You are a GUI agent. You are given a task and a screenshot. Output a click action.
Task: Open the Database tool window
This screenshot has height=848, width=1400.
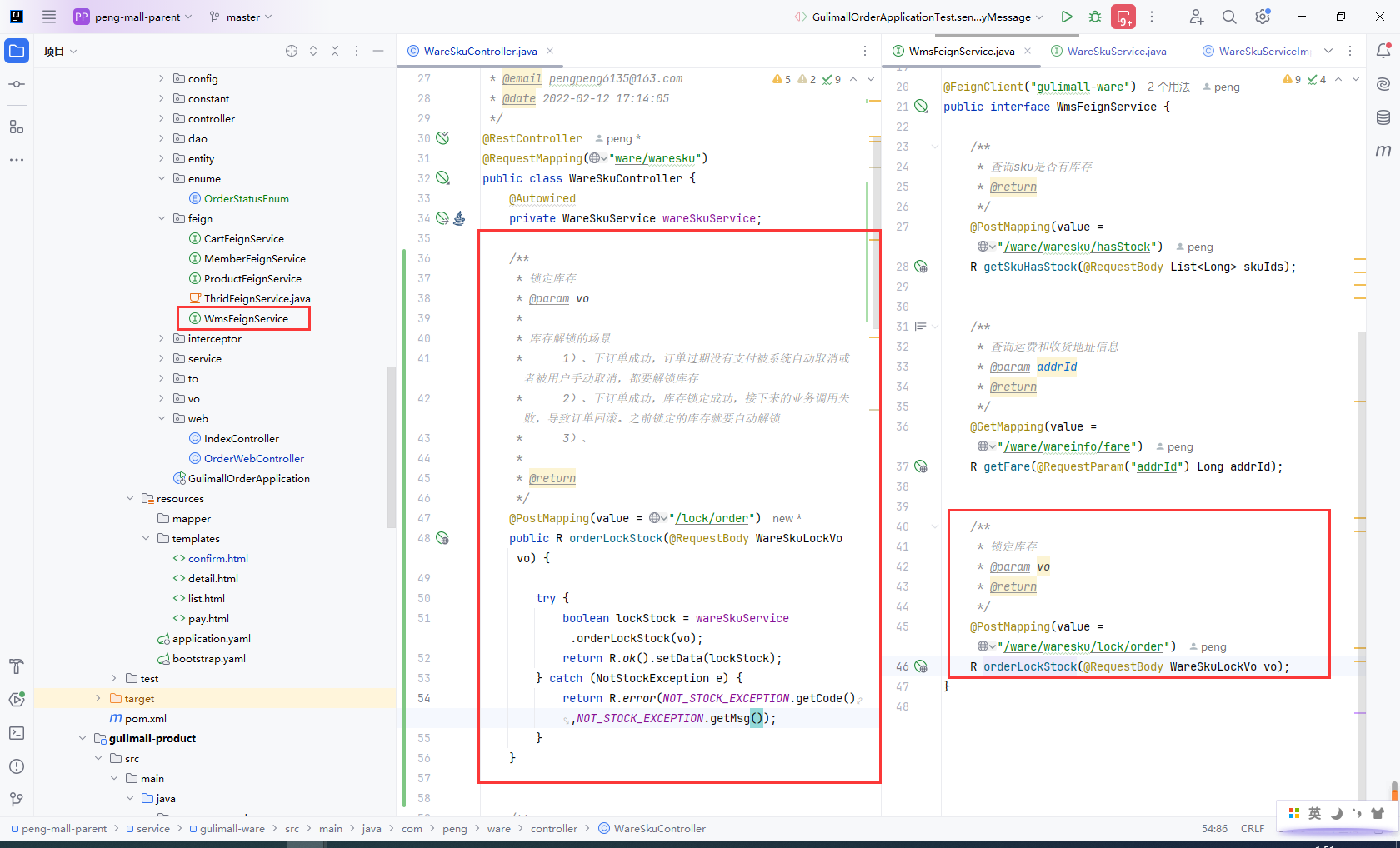tap(1383, 117)
